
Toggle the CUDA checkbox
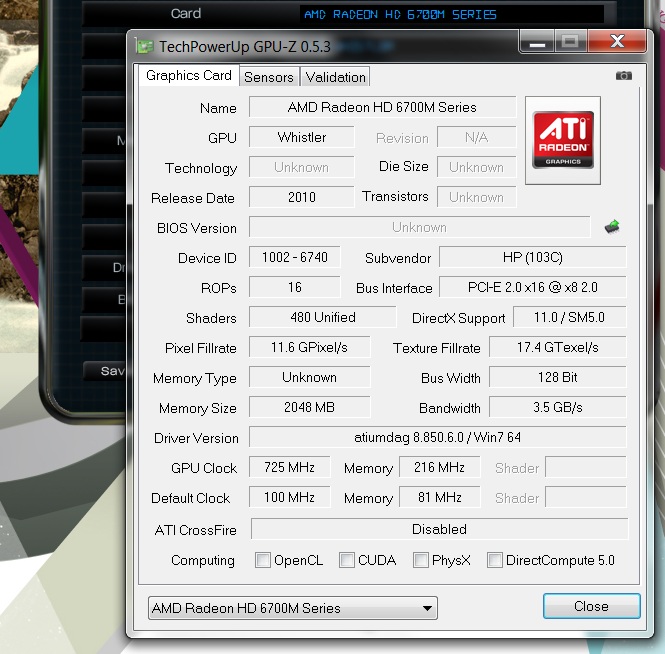[x=347, y=560]
